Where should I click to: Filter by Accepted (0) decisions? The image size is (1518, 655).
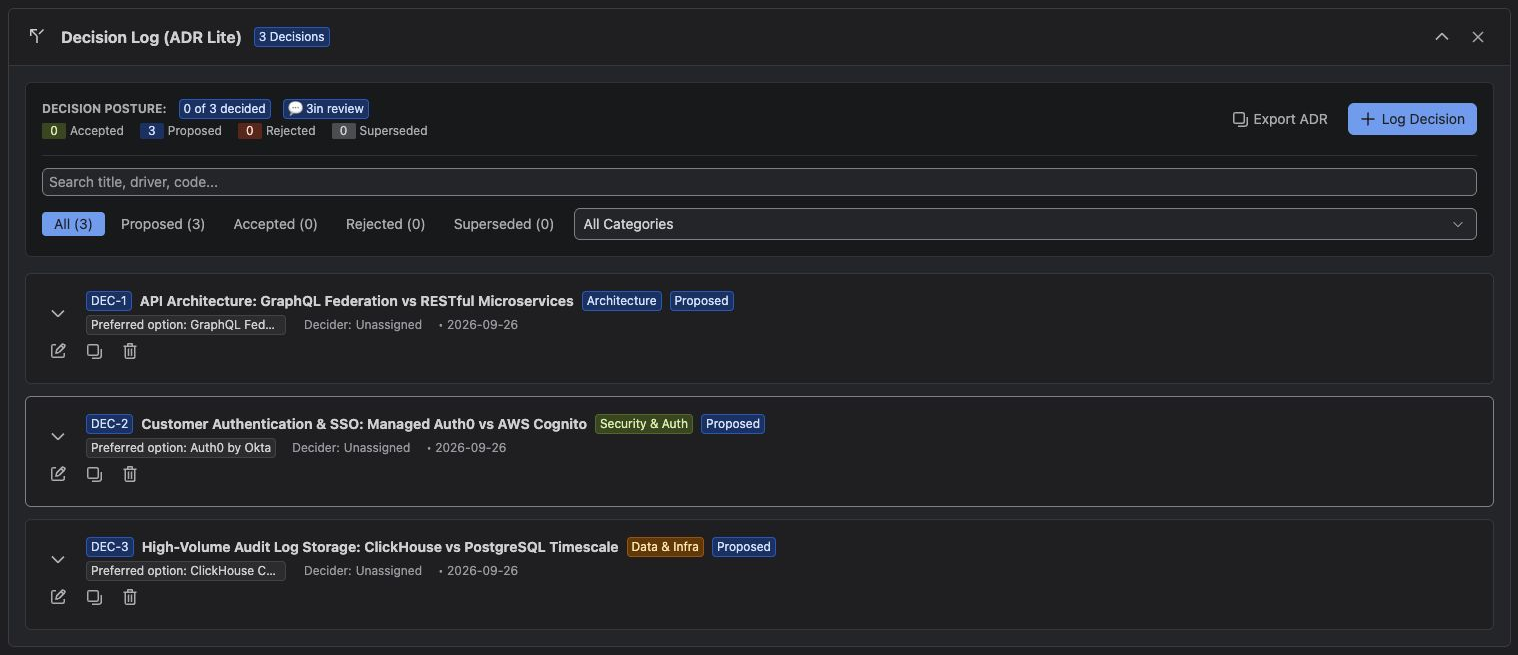click(275, 224)
